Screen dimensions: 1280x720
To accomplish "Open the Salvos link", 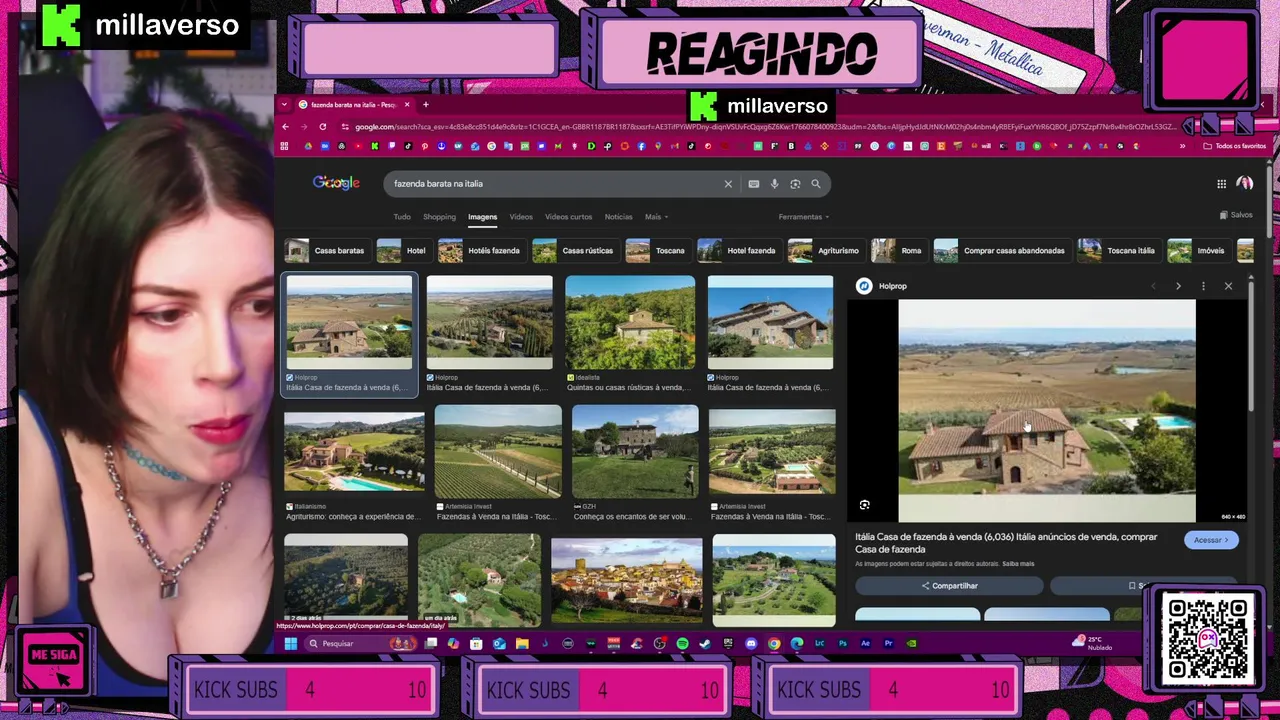I will click(x=1236, y=215).
